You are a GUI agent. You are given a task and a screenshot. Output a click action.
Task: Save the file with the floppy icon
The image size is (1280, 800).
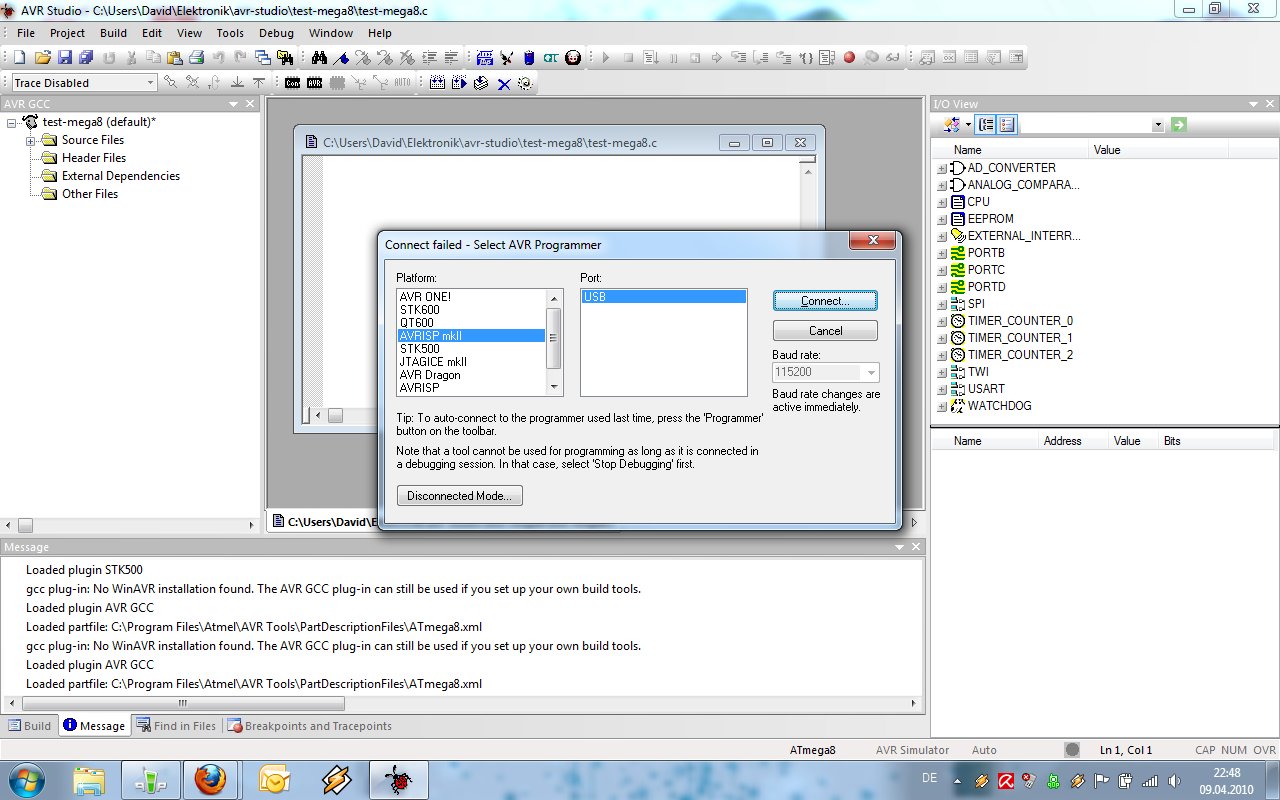pyautogui.click(x=65, y=57)
